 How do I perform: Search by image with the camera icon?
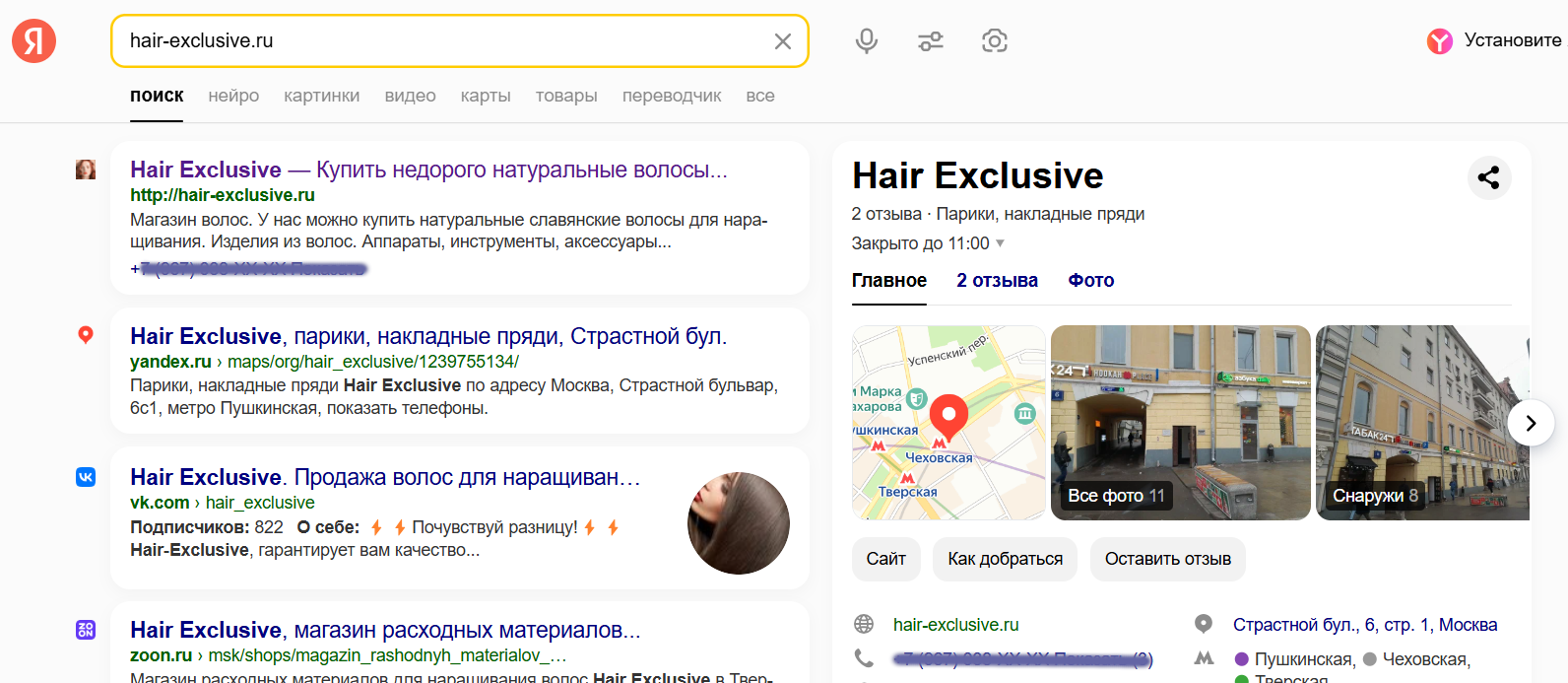pos(995,41)
